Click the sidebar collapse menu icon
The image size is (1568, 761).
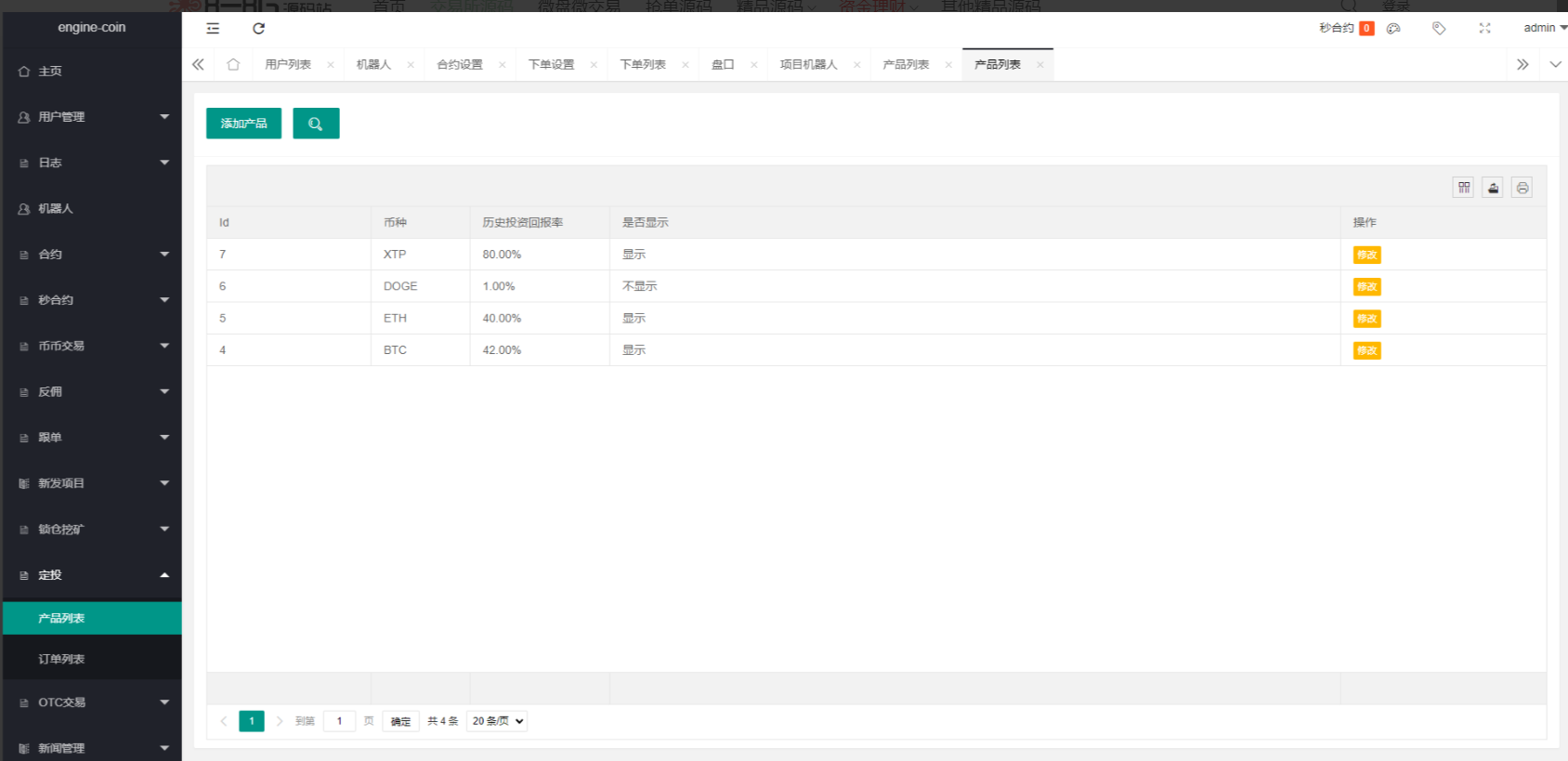tap(213, 28)
